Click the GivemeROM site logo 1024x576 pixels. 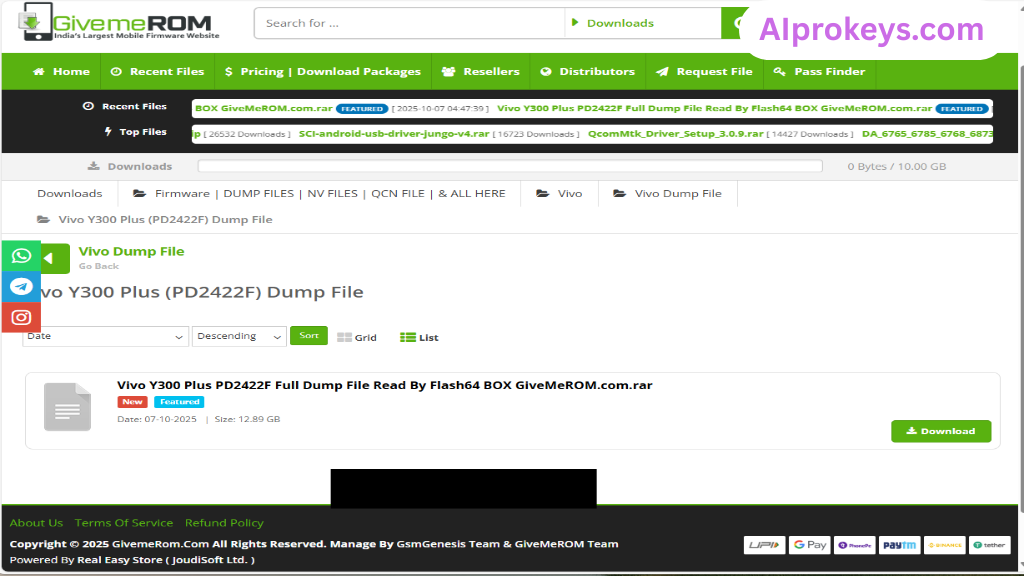[120, 22]
